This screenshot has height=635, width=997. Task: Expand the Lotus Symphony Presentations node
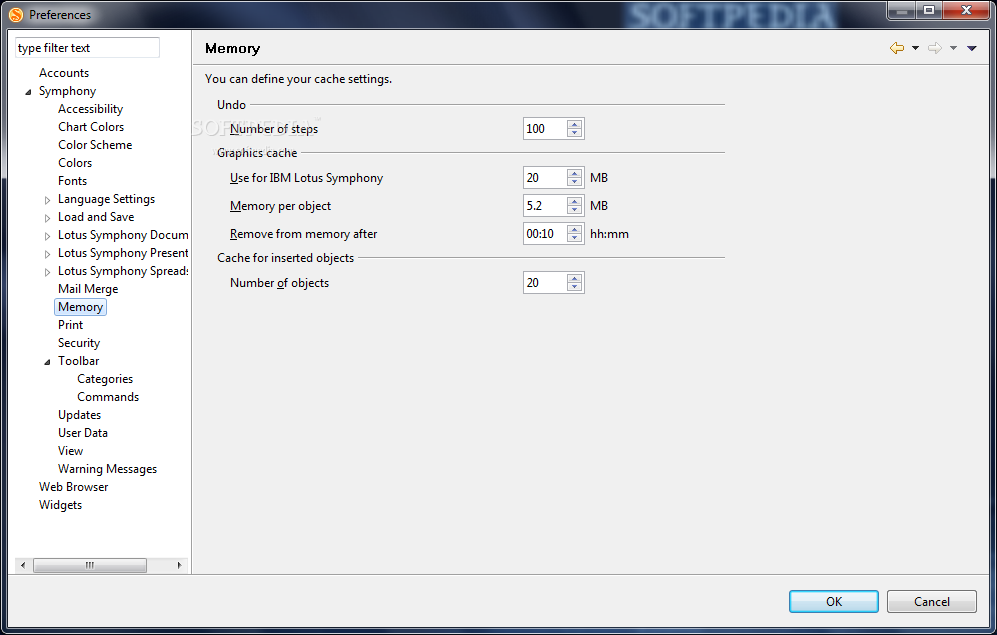tap(47, 254)
